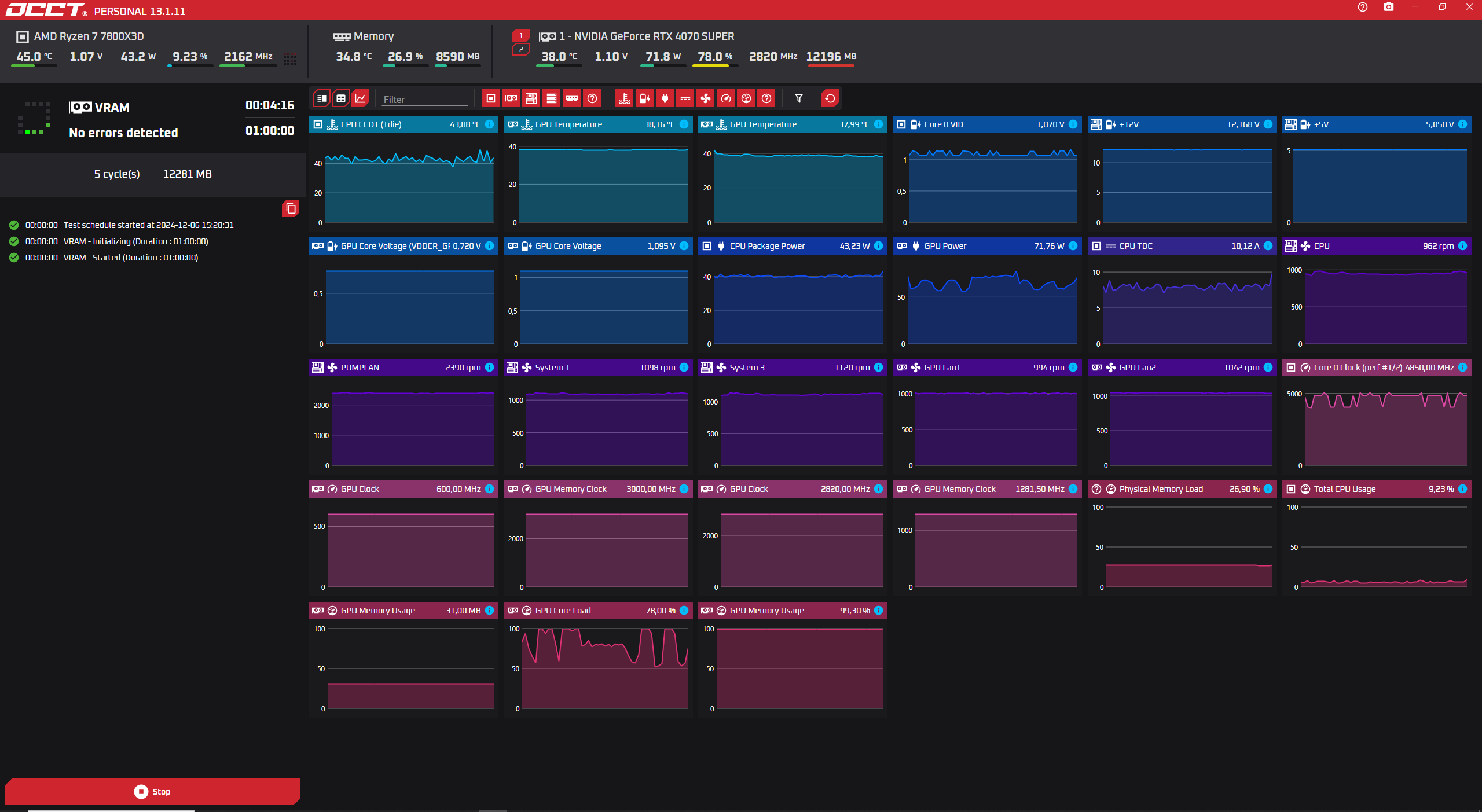Image resolution: width=1482 pixels, height=812 pixels.
Task: Select GPU number 1 selector
Action: pyautogui.click(x=521, y=36)
